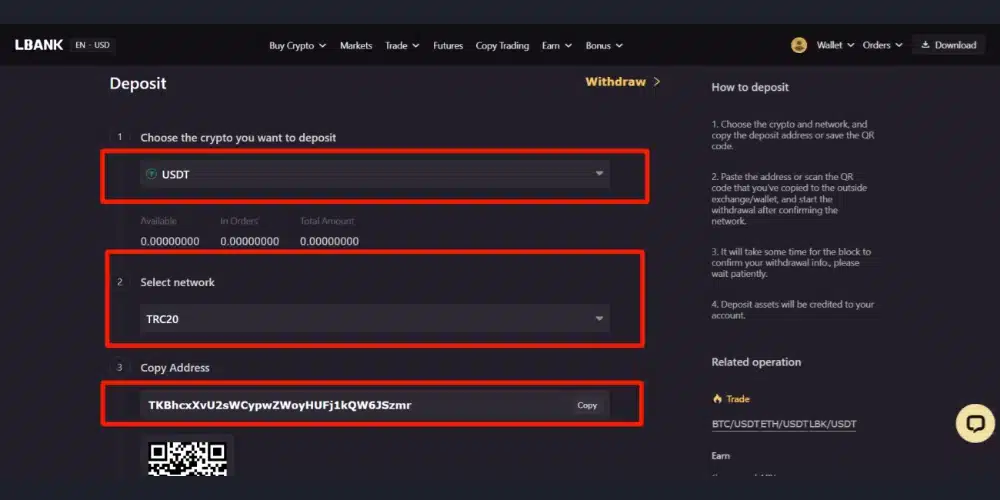1000x500 pixels.
Task: Expand the Bonus menu
Action: [x=604, y=45]
